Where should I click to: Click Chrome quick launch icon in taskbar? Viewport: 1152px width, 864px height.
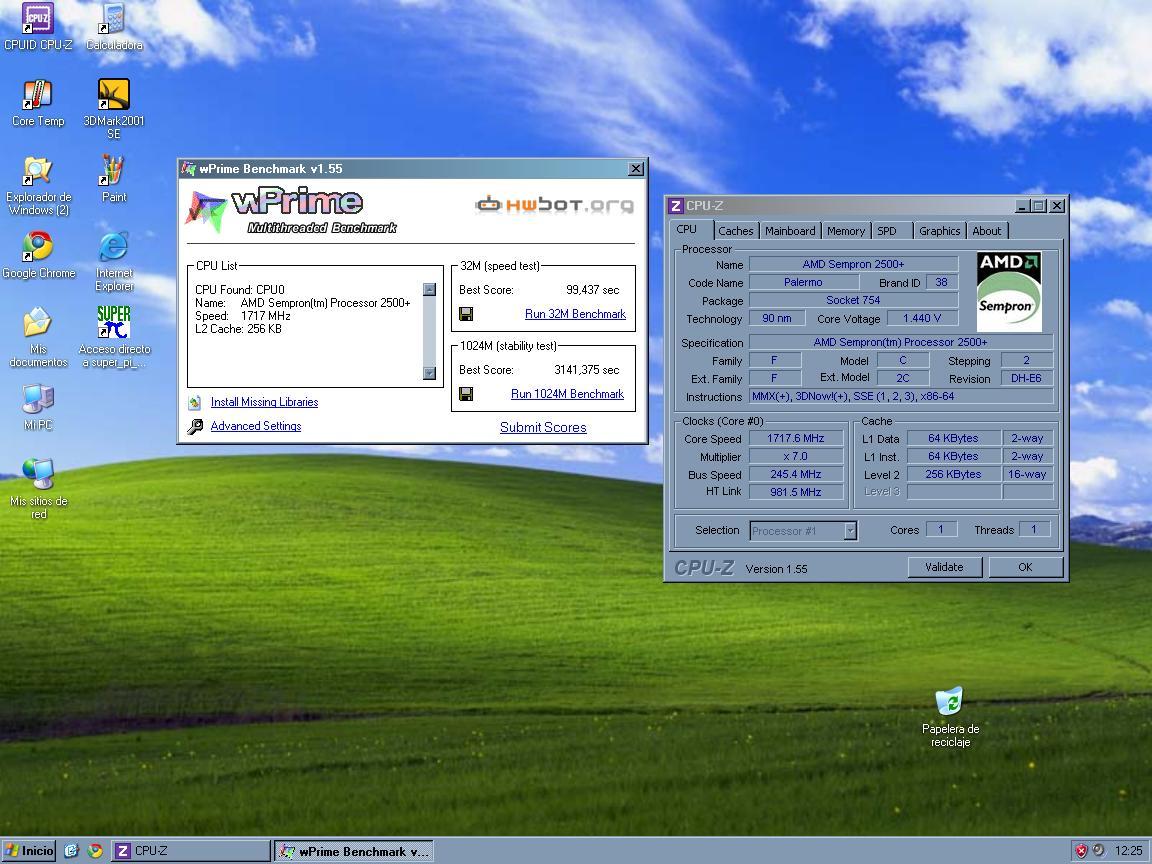pos(95,851)
